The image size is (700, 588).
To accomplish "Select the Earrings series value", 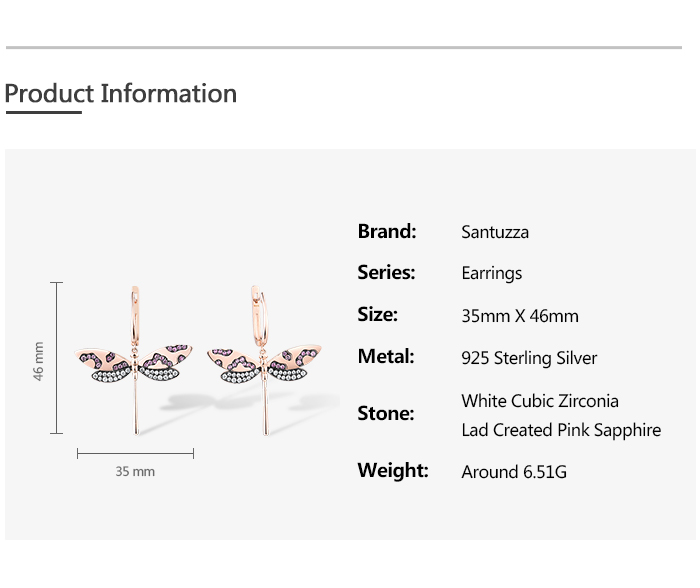I will tap(491, 273).
